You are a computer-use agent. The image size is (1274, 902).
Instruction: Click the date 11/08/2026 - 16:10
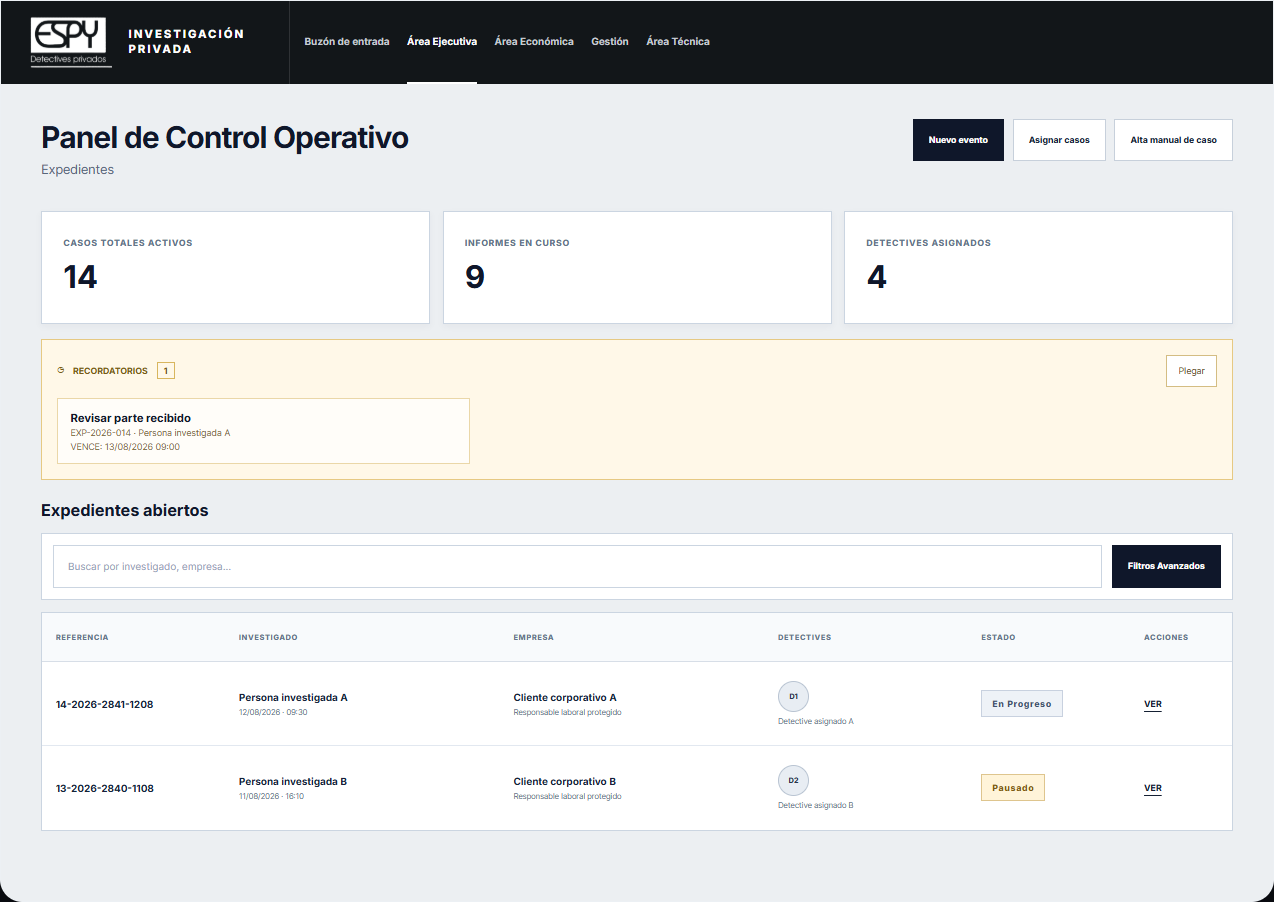click(271, 797)
